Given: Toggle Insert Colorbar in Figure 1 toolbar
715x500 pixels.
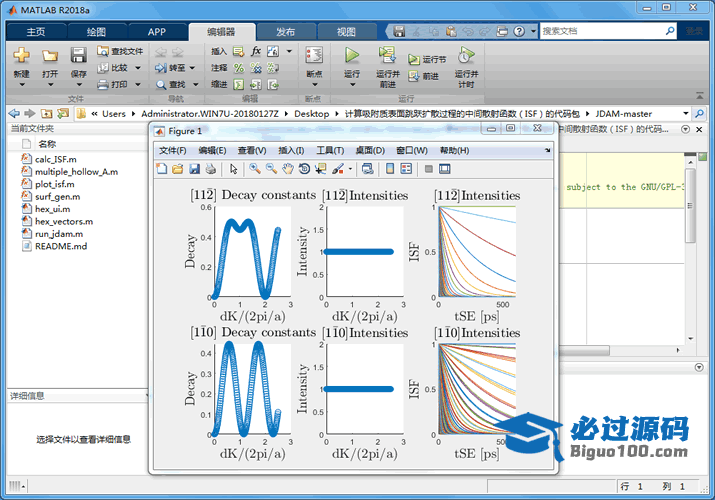Looking at the screenshot, I should (390, 169).
